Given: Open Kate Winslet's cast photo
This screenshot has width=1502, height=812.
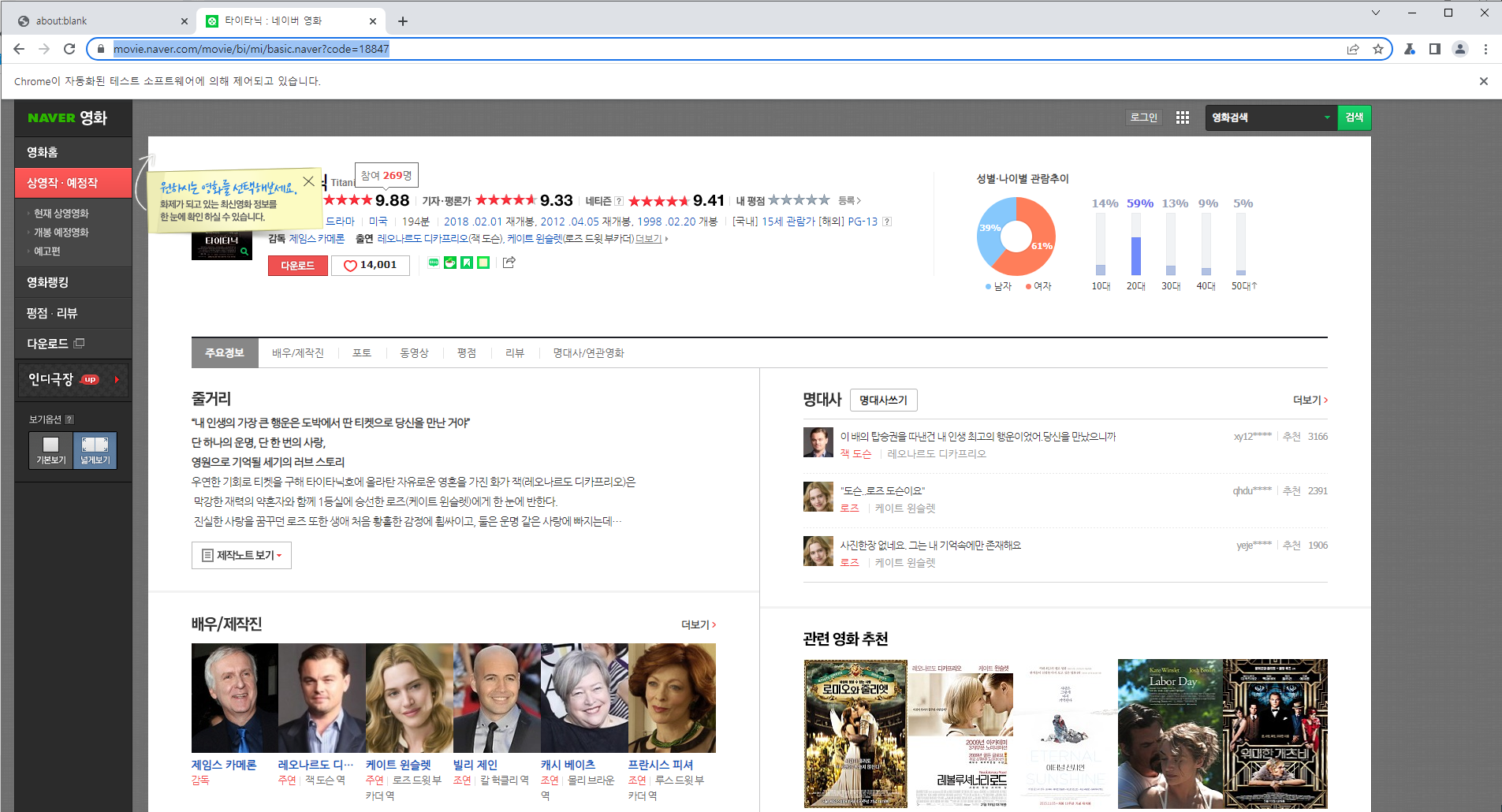Looking at the screenshot, I should pyautogui.click(x=409, y=698).
